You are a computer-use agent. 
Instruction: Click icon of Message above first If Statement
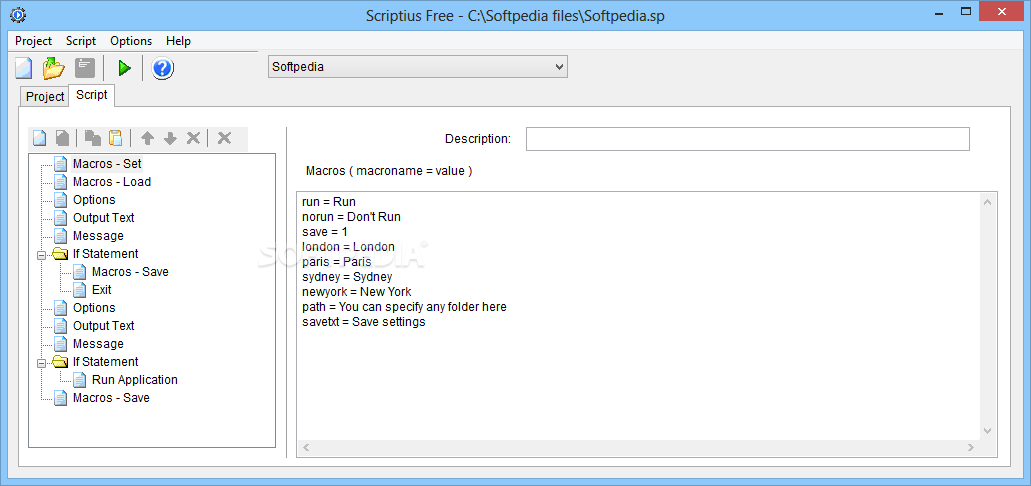point(60,235)
